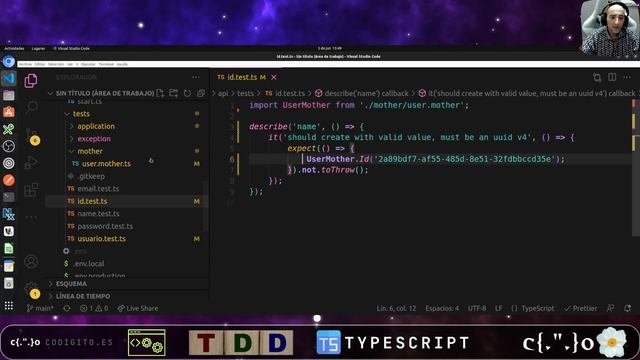Change end of line sequence LF
The width and height of the screenshot is (640, 360).
498,309
